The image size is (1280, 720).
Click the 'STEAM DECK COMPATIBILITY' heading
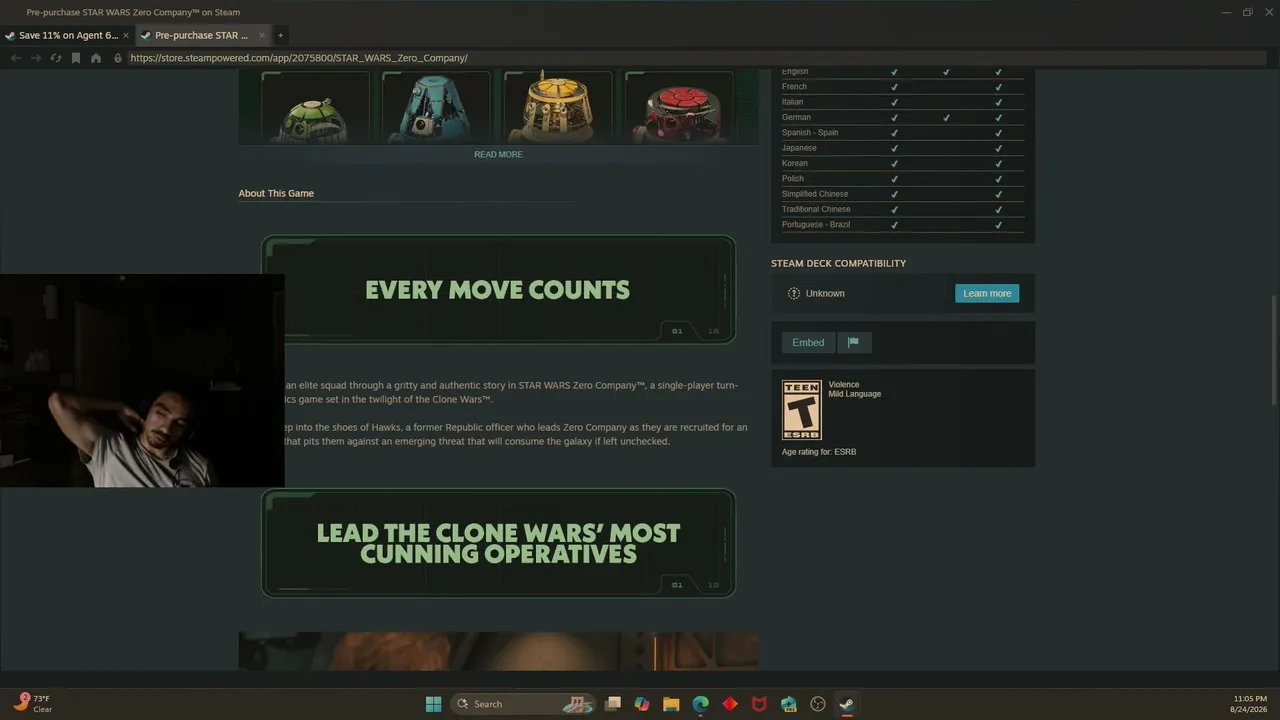[x=838, y=263]
